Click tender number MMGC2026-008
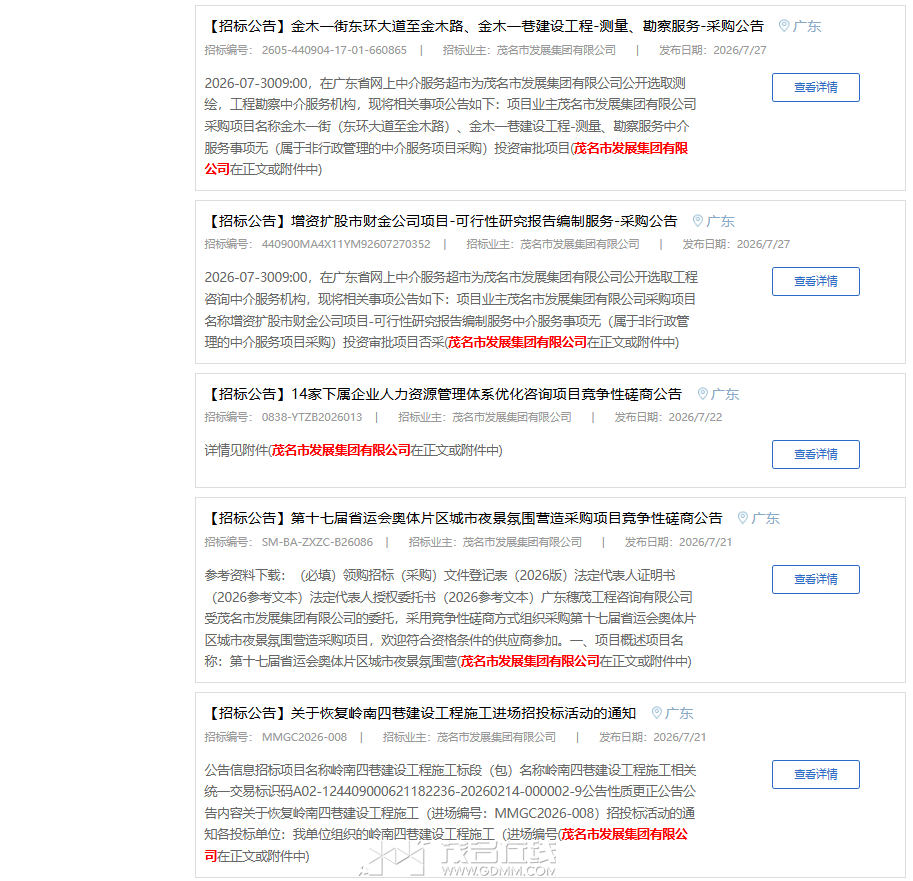Screen dimensions: 913x881 (x=304, y=737)
